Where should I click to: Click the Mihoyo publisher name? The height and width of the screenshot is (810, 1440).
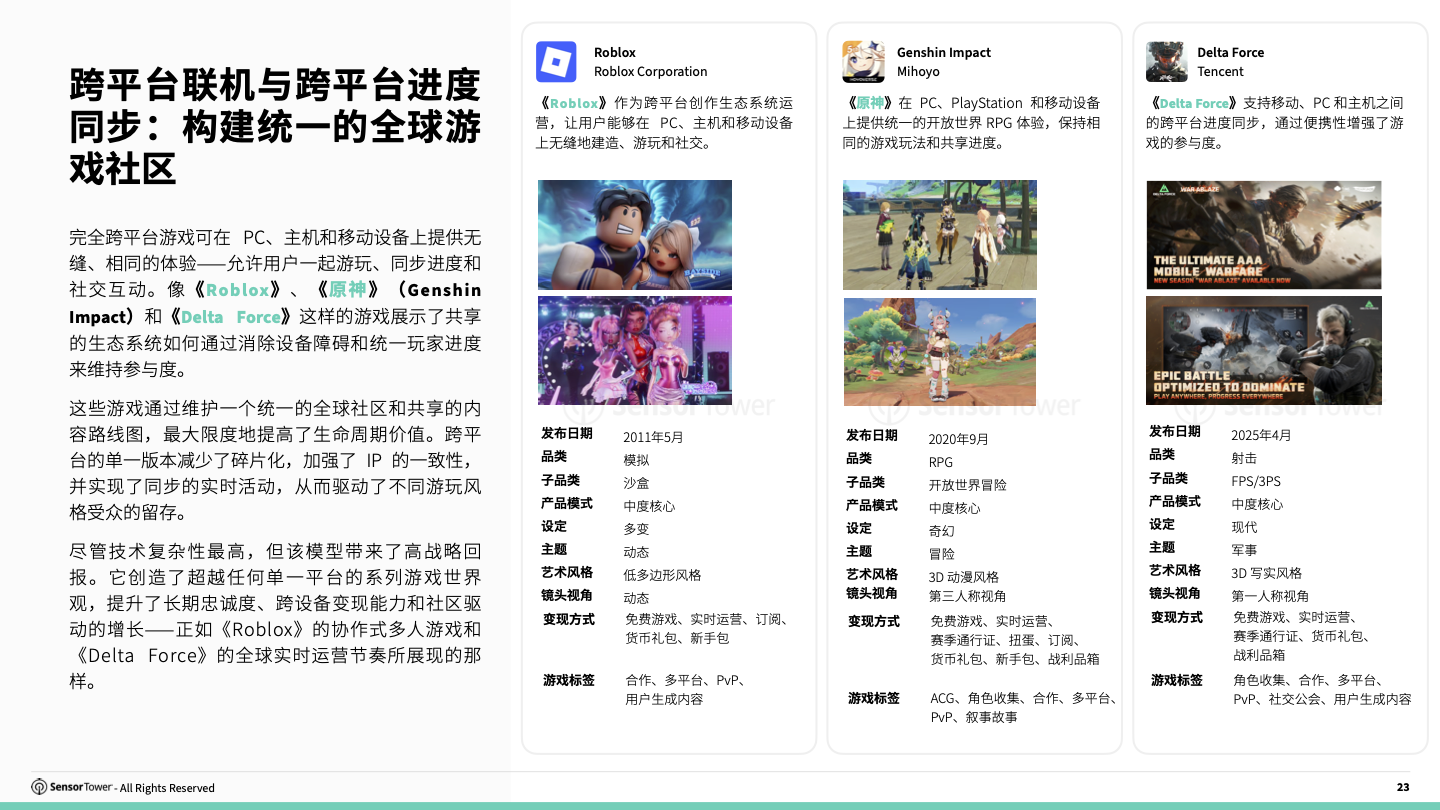tap(918, 72)
